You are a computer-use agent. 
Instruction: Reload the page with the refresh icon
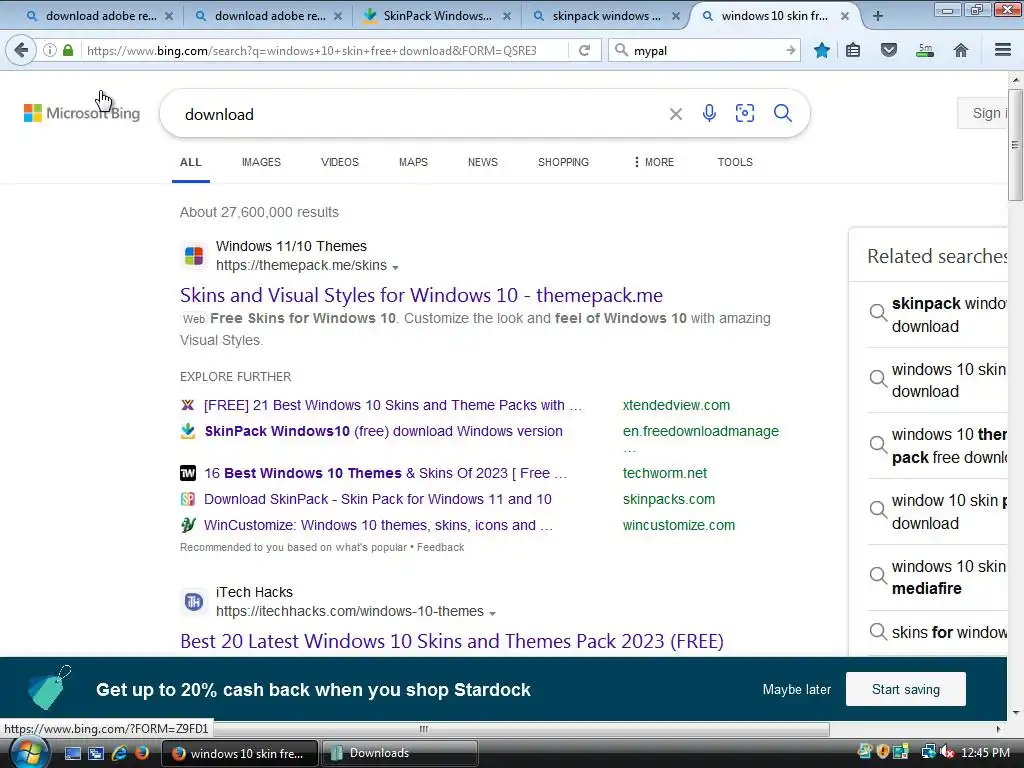pos(584,50)
